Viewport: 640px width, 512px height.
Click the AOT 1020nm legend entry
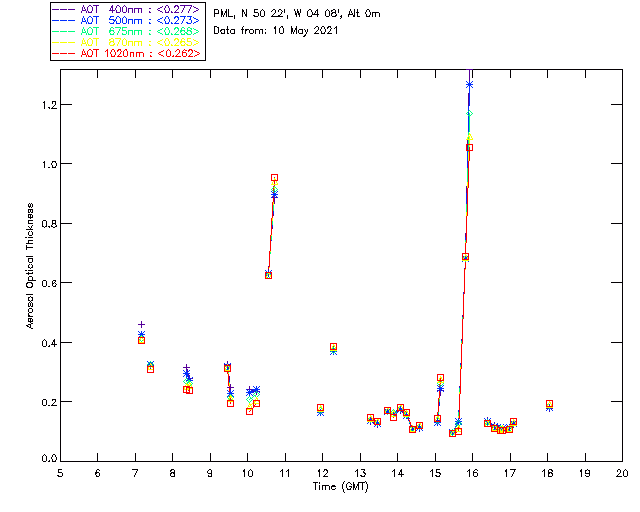click(x=127, y=53)
